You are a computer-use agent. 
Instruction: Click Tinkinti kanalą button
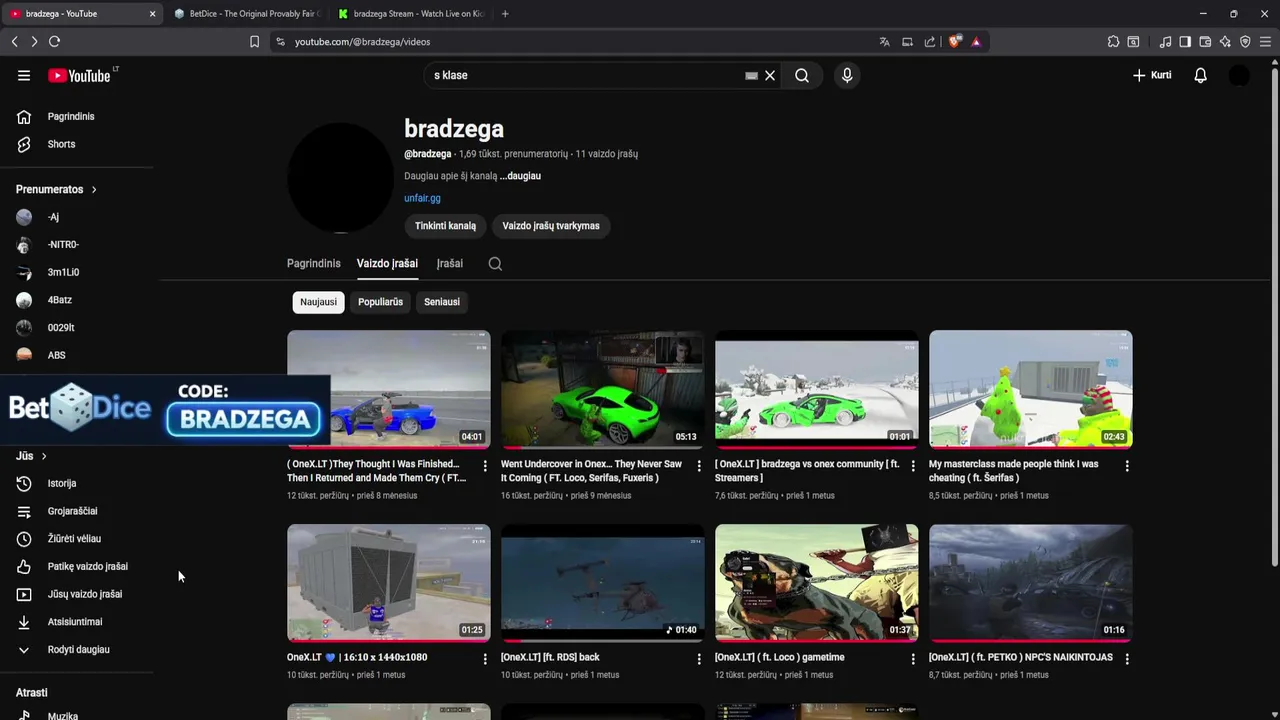[445, 226]
